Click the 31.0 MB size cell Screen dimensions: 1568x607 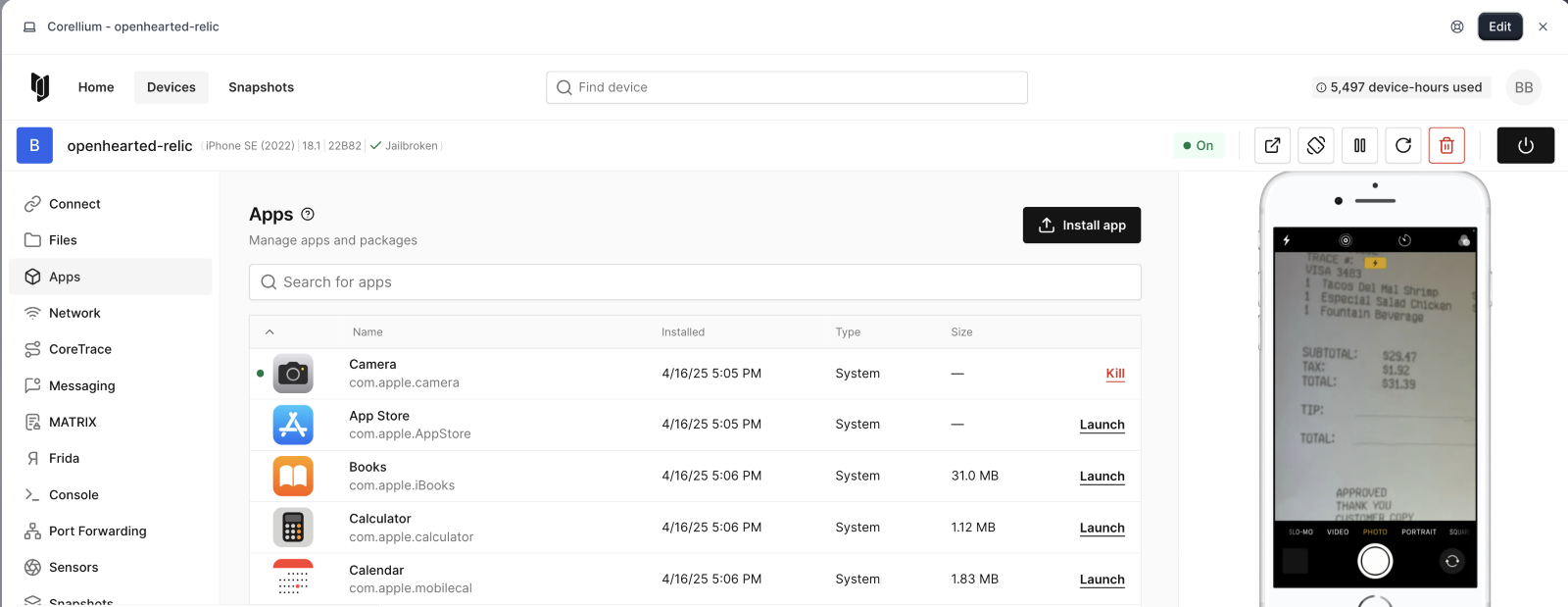coord(974,476)
